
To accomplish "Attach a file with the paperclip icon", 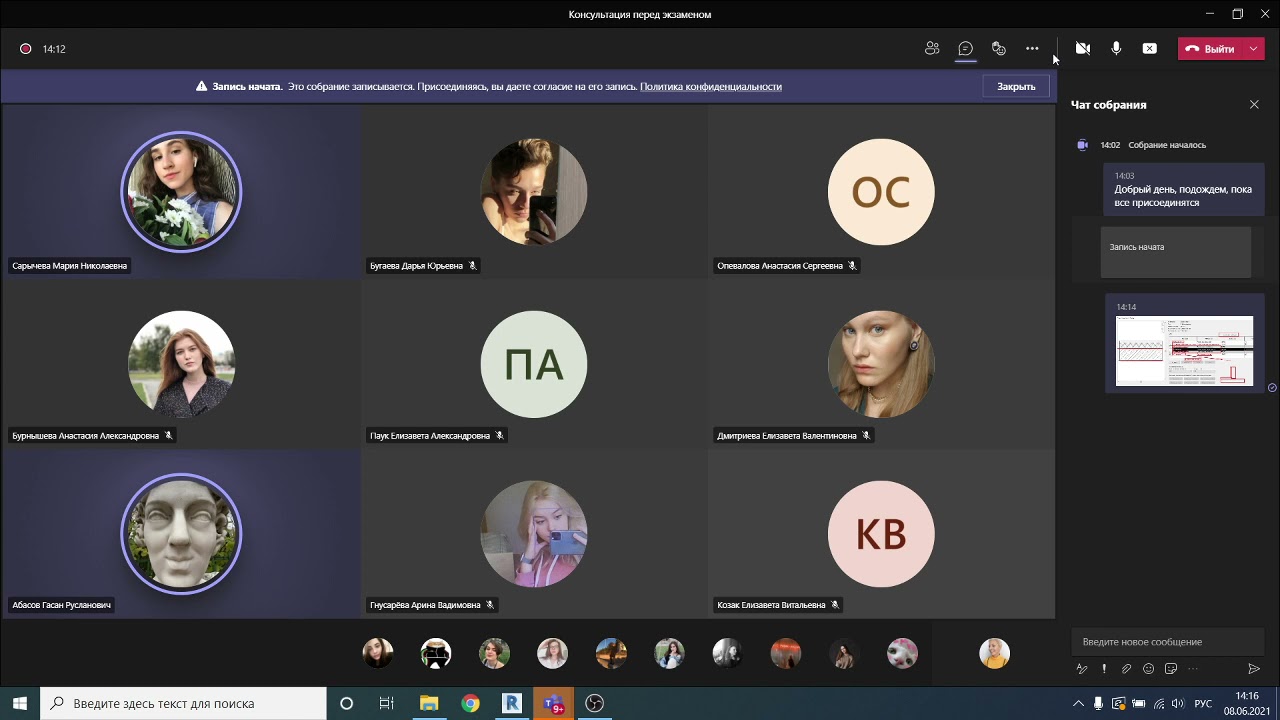I will (x=1126, y=669).
